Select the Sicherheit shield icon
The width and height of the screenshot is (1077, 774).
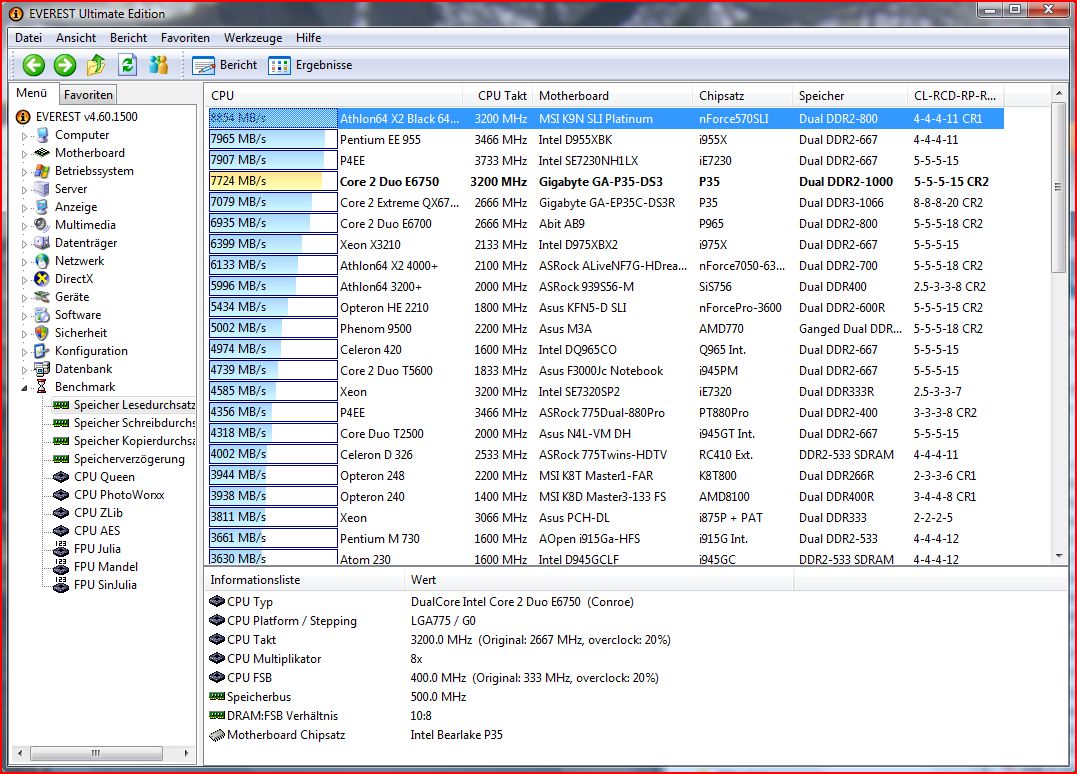tap(43, 332)
